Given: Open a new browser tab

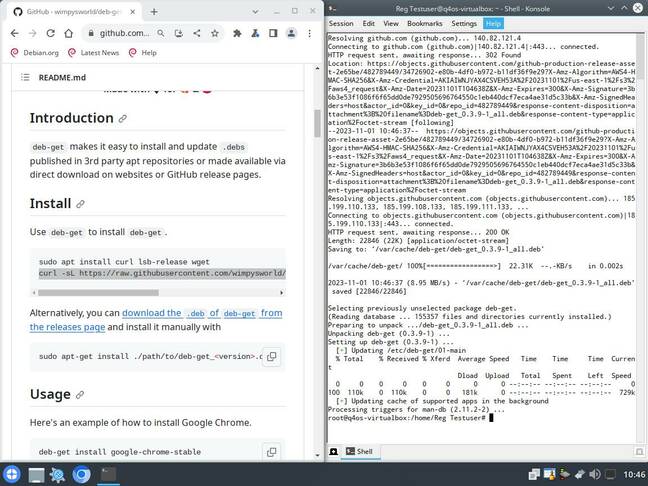Looking at the screenshot, I should click(154, 12).
